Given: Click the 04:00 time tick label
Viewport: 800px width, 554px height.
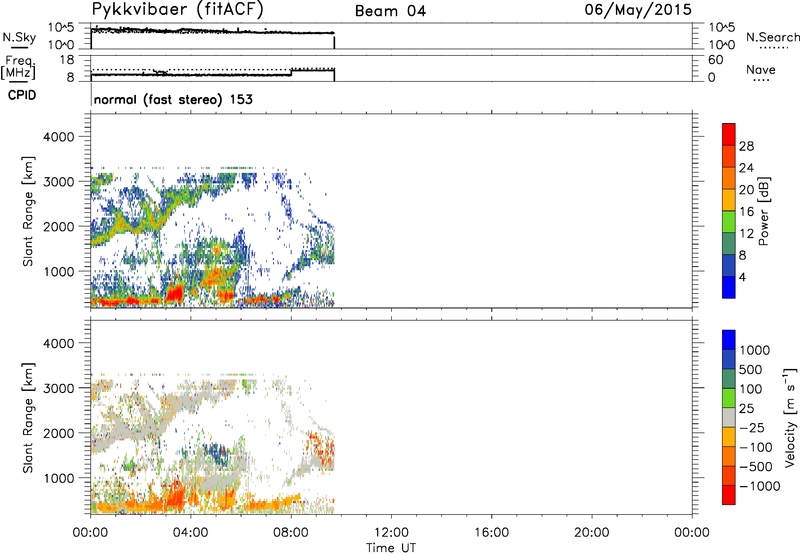Looking at the screenshot, I should 191,533.
